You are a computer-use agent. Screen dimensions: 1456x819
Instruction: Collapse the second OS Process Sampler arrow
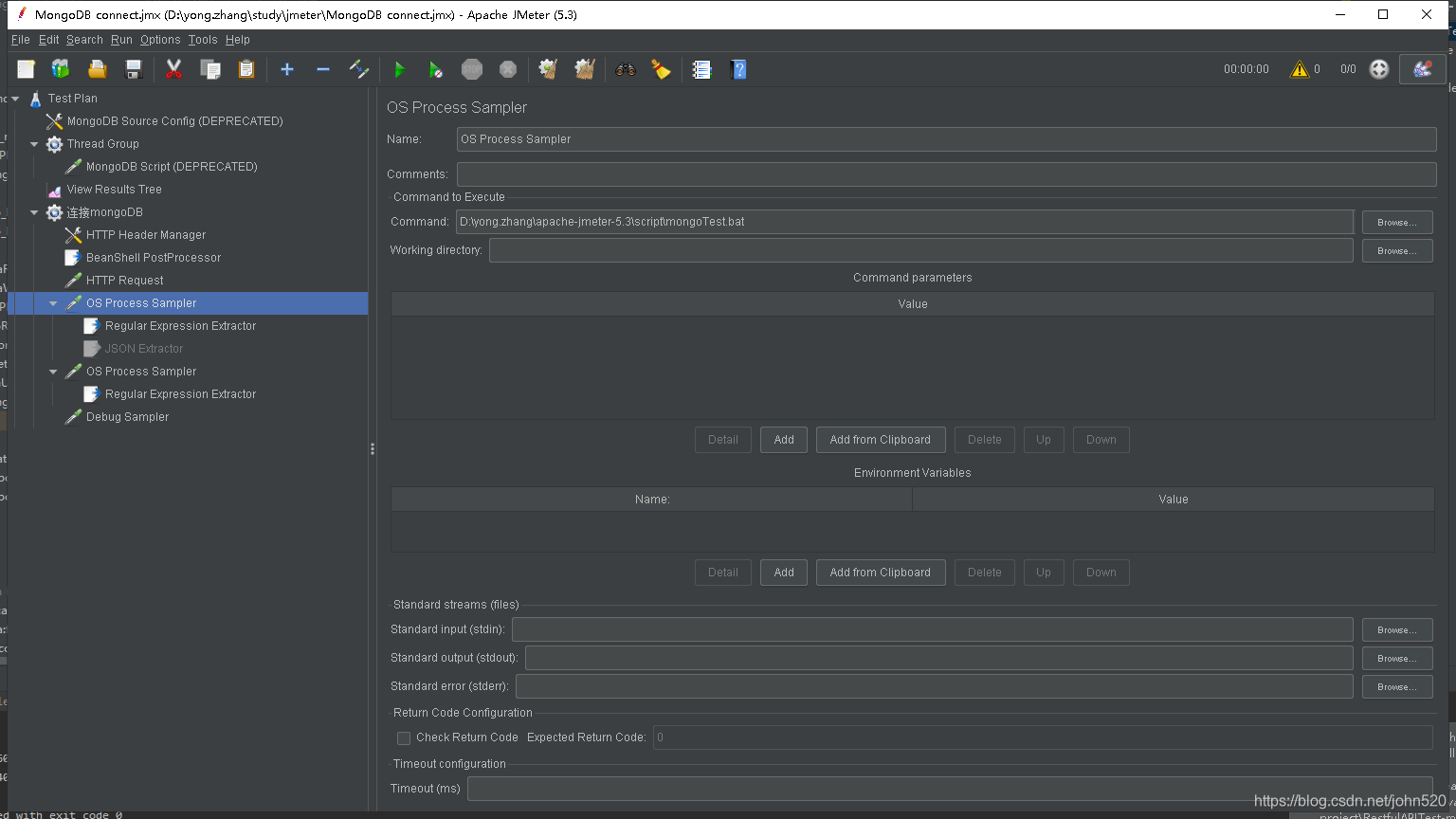click(53, 372)
